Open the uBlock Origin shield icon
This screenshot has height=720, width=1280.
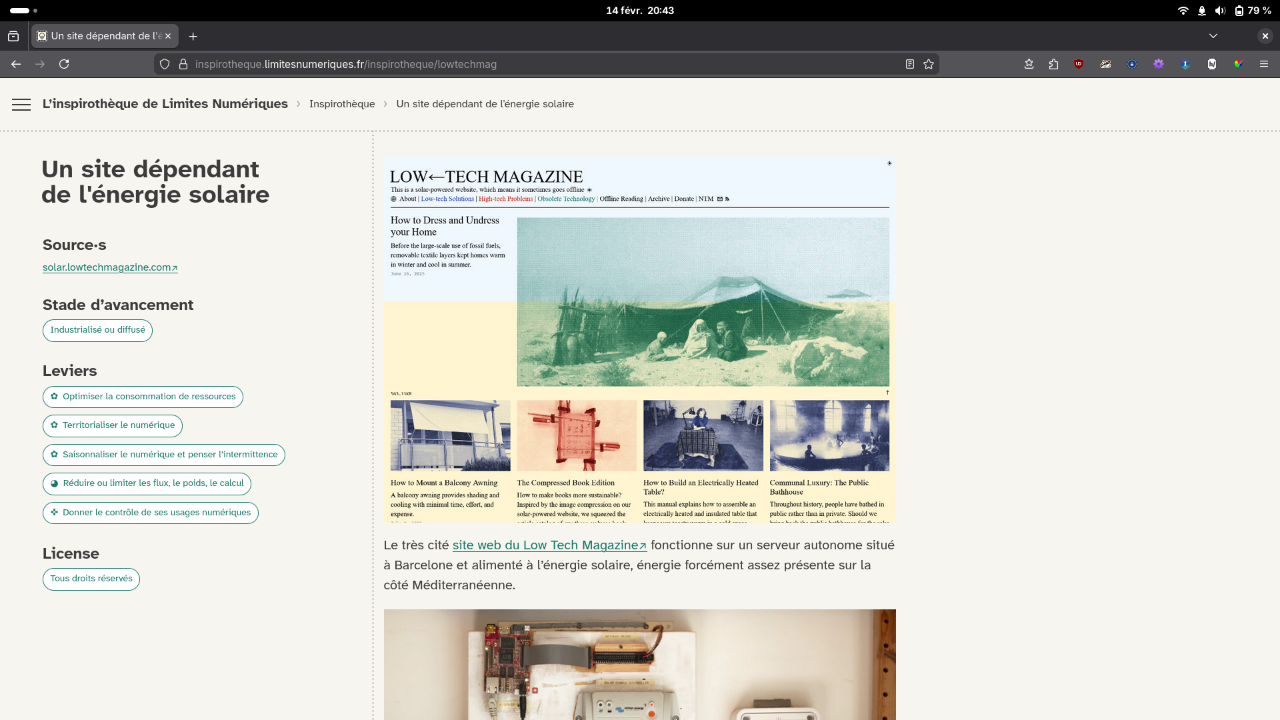click(1079, 64)
